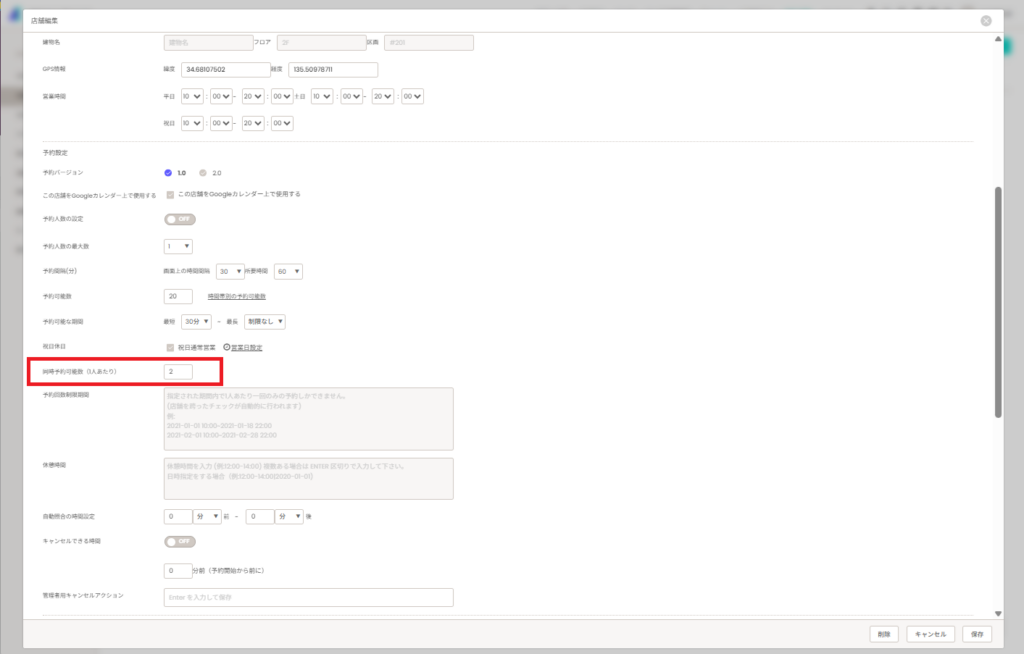Viewport: 1024px width, 654px height.
Task: Open the 最短 30分 dropdown
Action: 195,322
